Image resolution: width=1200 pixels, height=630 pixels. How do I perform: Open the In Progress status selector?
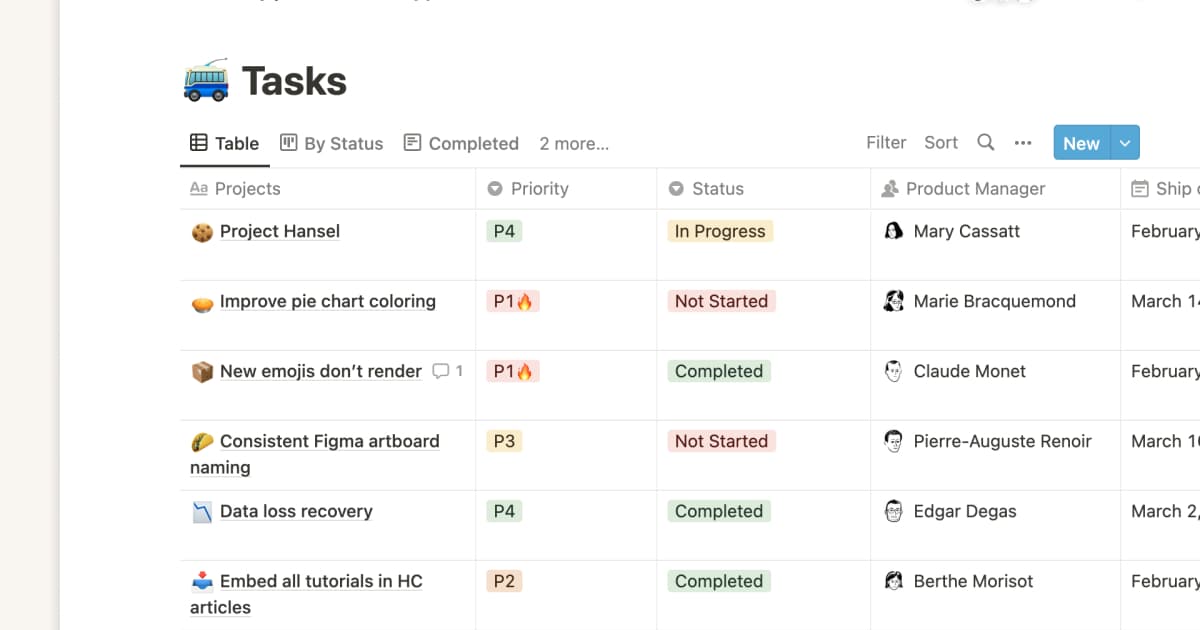pyautogui.click(x=720, y=231)
